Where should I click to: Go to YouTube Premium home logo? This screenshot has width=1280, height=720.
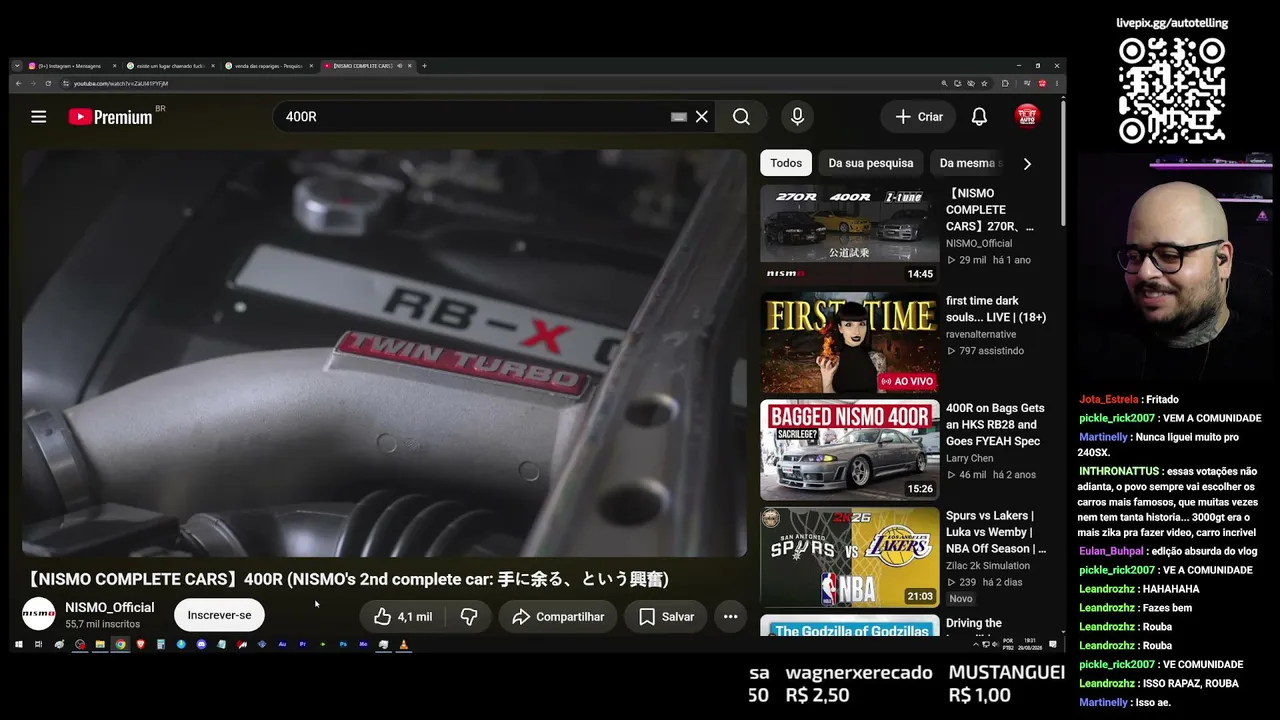(110, 117)
